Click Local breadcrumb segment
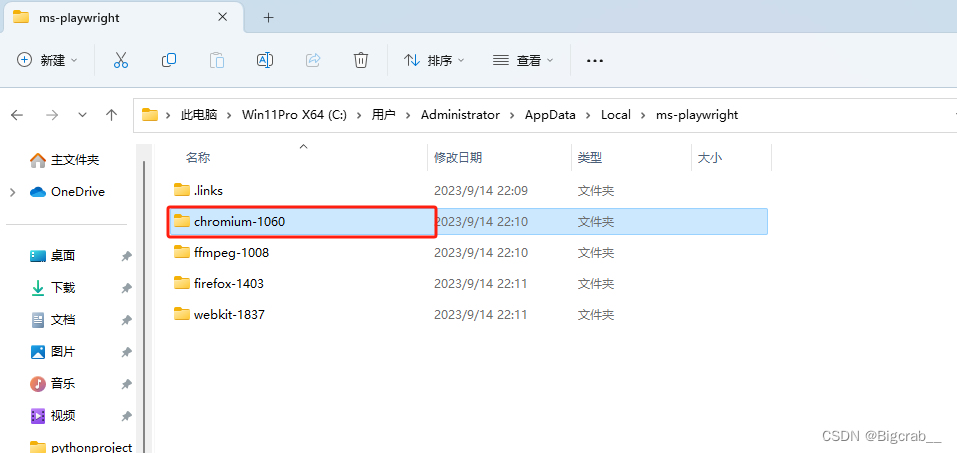The width and height of the screenshot is (957, 453). (616, 115)
